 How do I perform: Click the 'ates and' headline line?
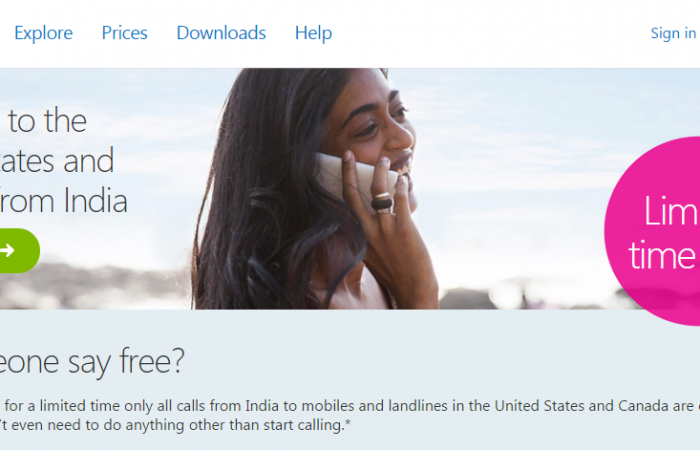57,161
